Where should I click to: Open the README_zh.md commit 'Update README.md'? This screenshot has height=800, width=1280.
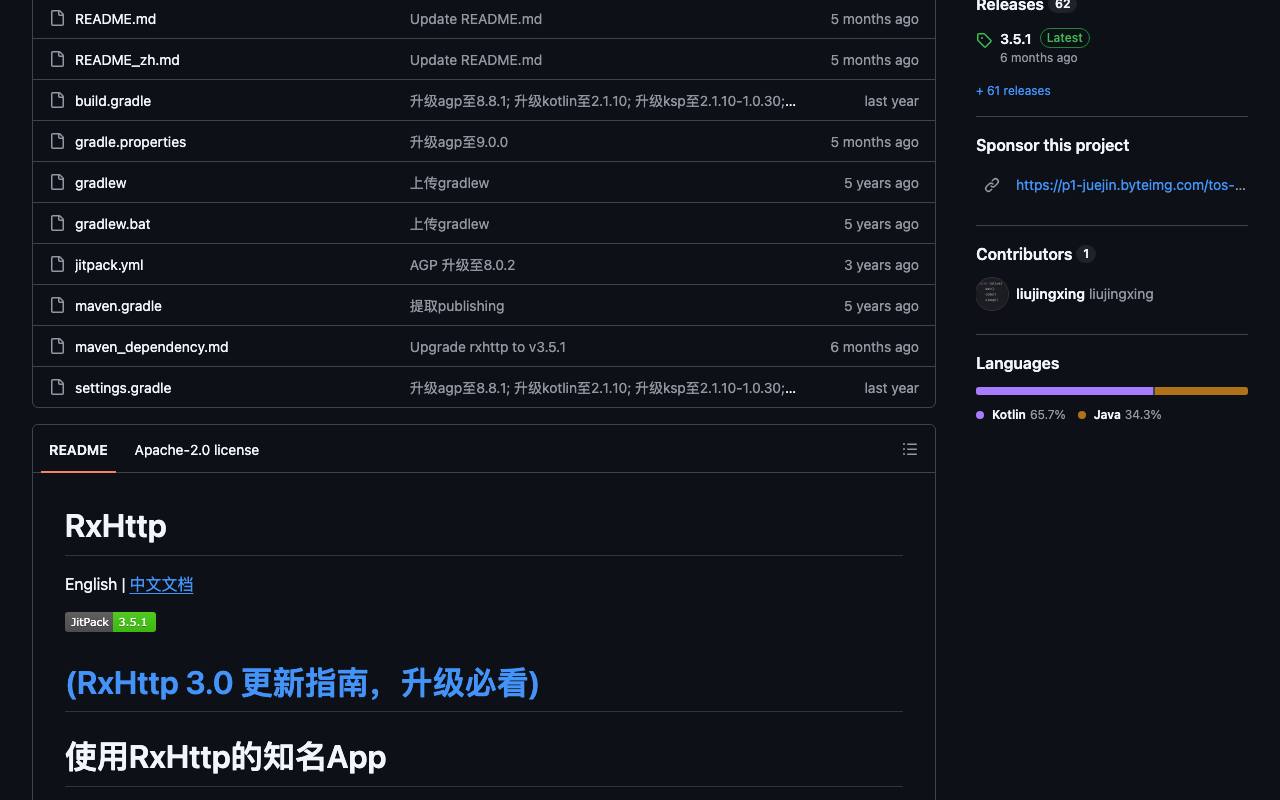pyautogui.click(x=476, y=60)
